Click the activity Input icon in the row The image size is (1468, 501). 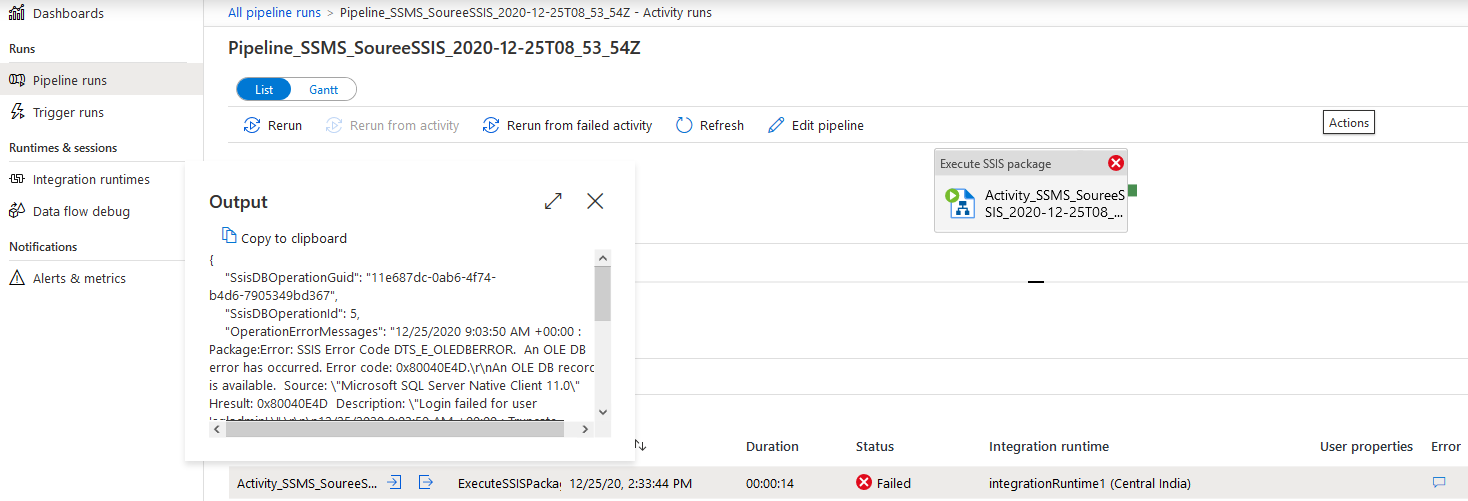(x=394, y=483)
